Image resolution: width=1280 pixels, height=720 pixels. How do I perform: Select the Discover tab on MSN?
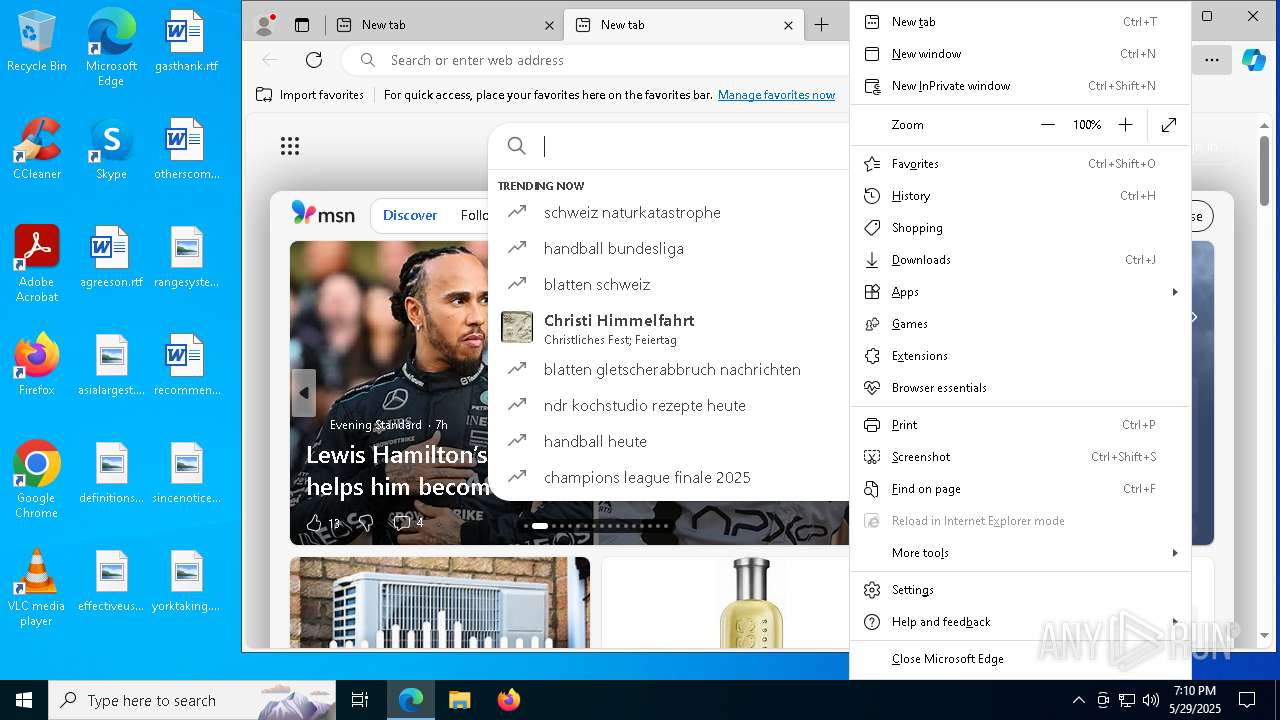(x=410, y=215)
